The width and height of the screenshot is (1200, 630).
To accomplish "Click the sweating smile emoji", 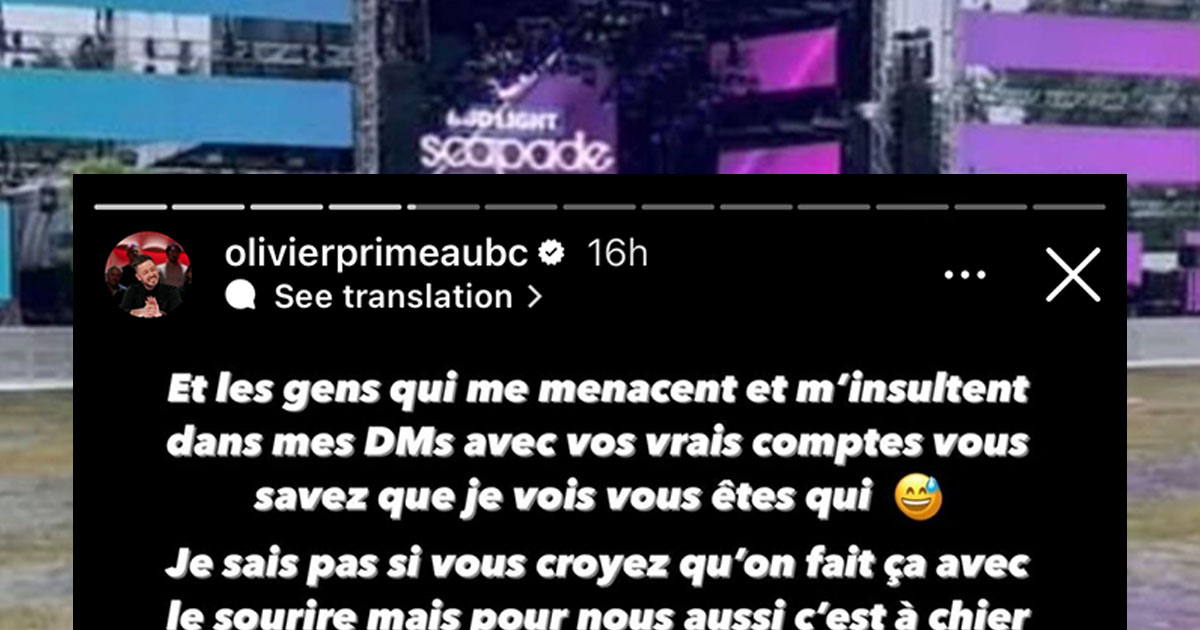I will [x=918, y=497].
